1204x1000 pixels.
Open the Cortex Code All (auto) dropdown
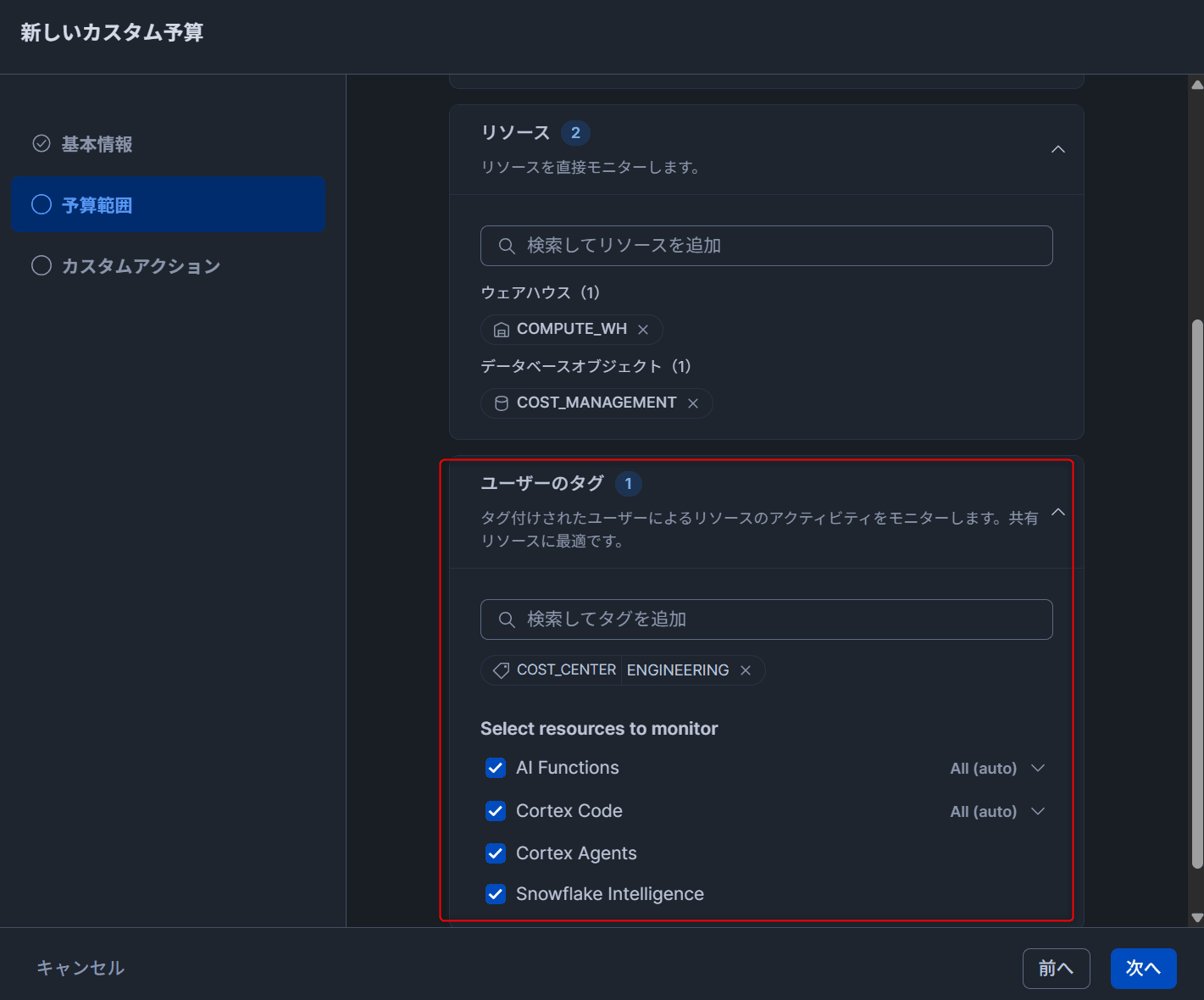(x=997, y=812)
